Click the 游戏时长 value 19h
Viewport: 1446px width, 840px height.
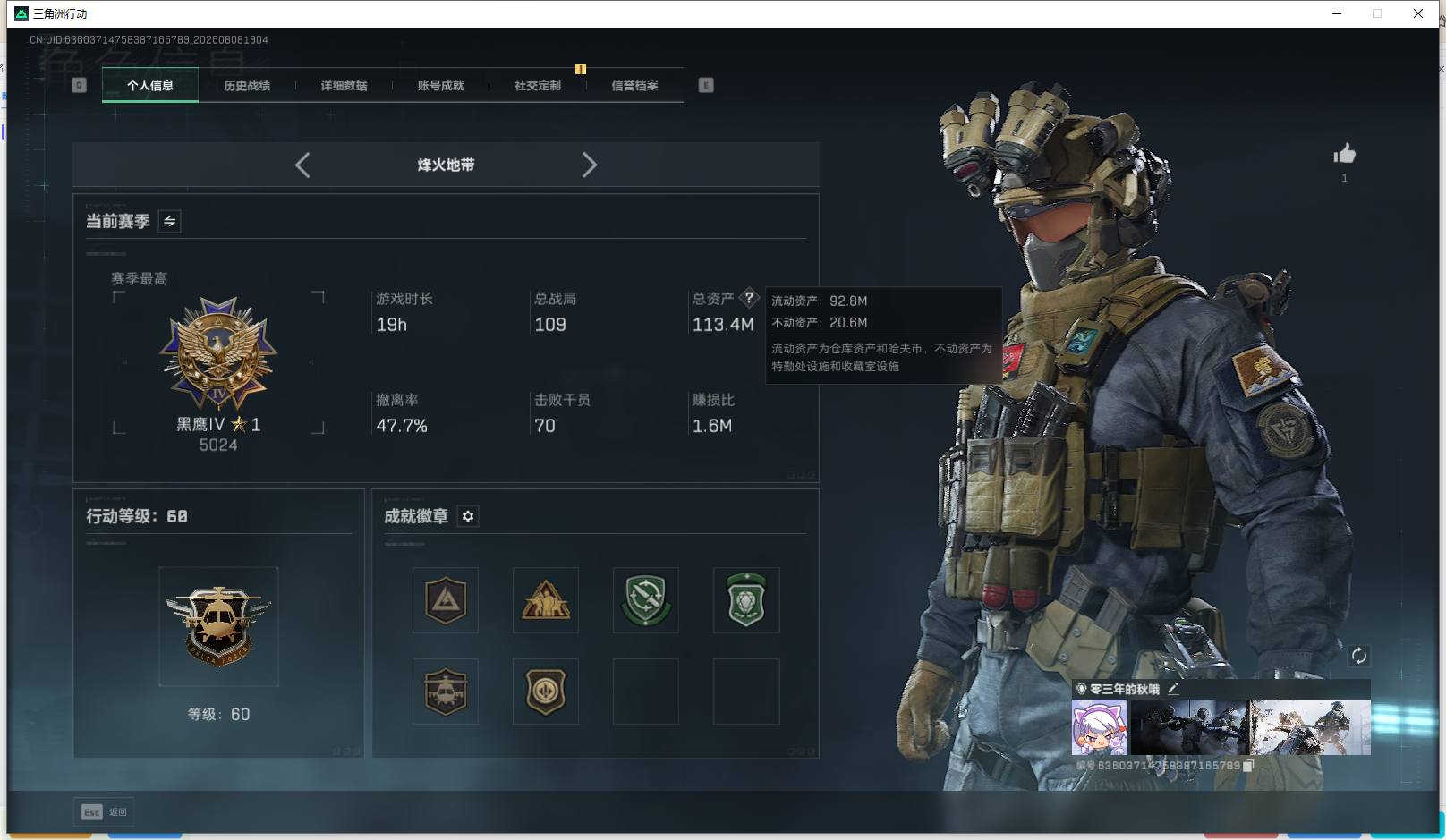pyautogui.click(x=392, y=325)
